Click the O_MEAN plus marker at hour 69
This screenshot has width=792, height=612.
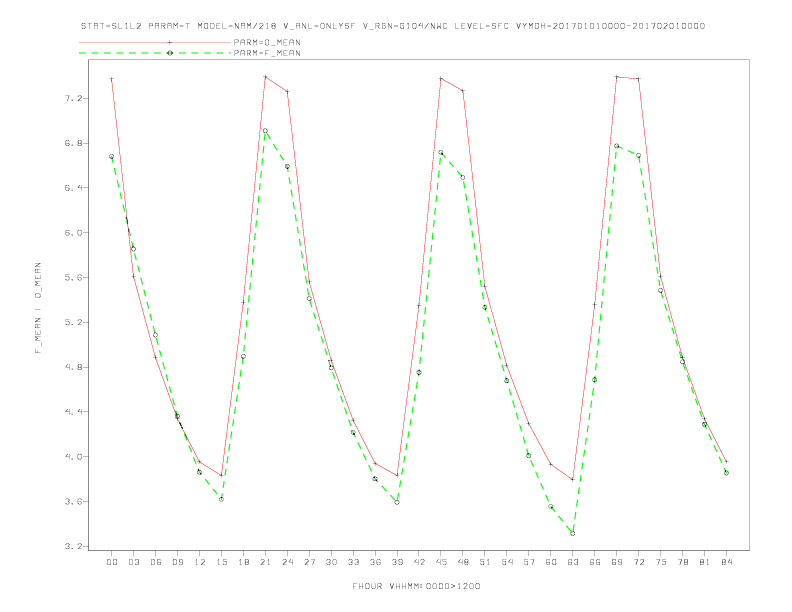[x=616, y=77]
